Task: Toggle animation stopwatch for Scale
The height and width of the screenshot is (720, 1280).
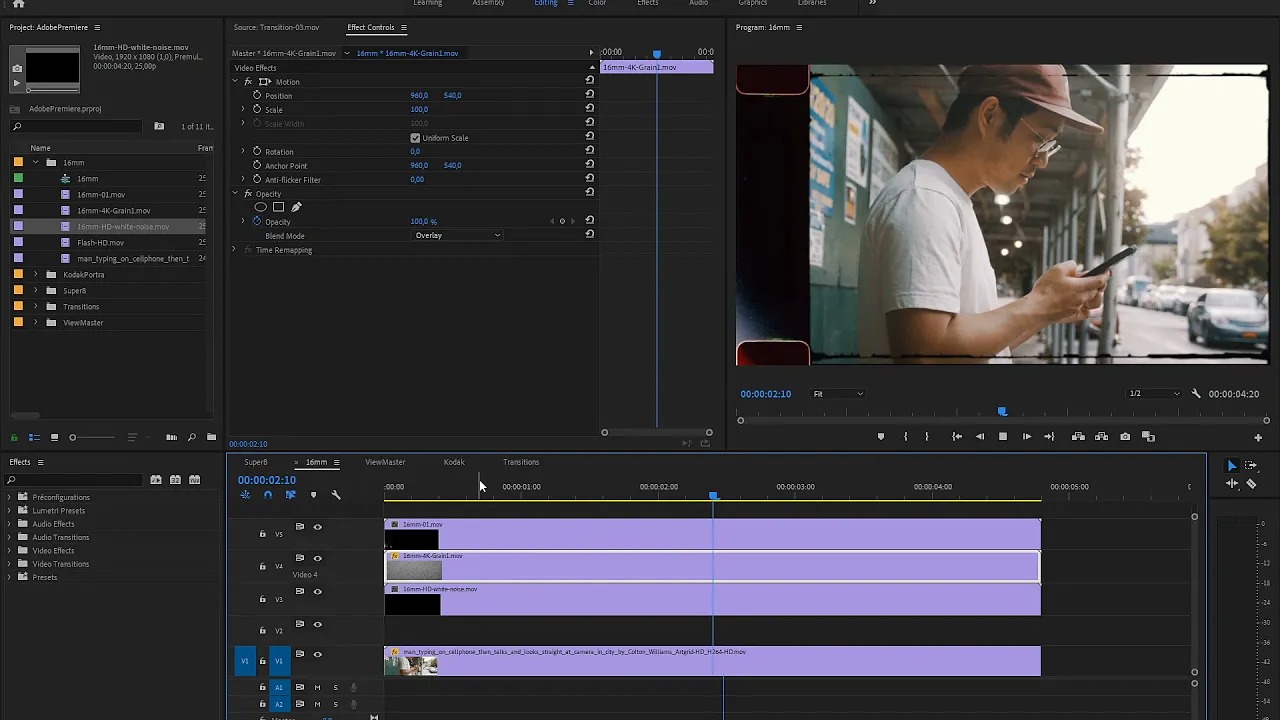Action: [257, 109]
